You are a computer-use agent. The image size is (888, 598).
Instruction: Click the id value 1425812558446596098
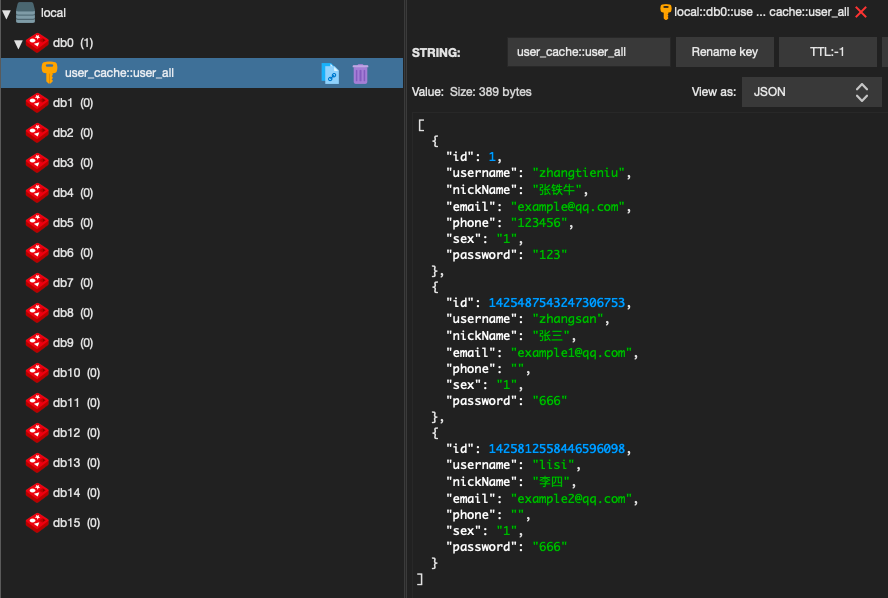557,448
